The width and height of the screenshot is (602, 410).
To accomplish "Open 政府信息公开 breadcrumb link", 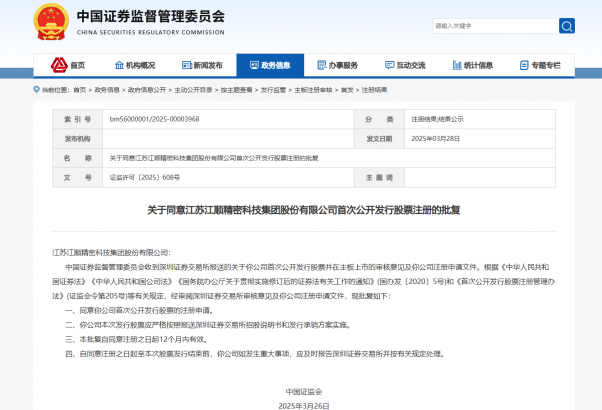I will pos(147,90).
